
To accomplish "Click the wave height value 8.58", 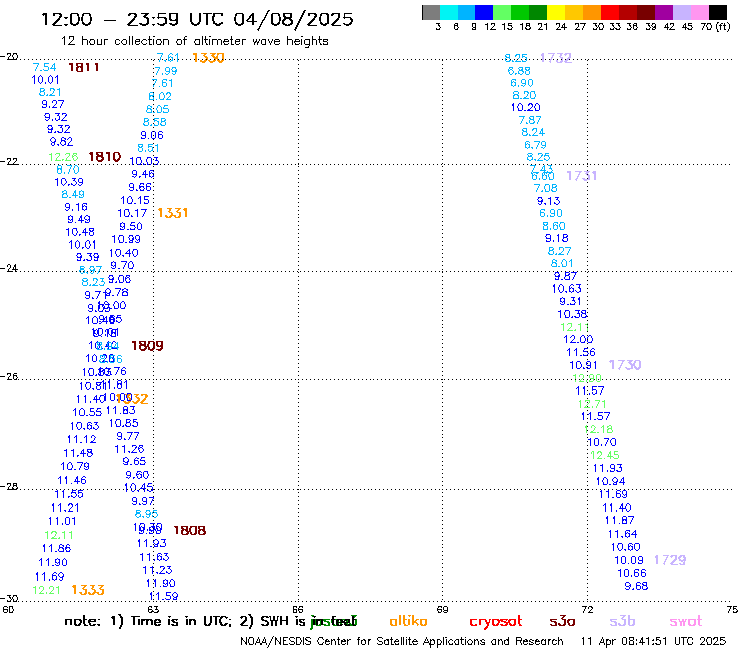I will tap(155, 122).
